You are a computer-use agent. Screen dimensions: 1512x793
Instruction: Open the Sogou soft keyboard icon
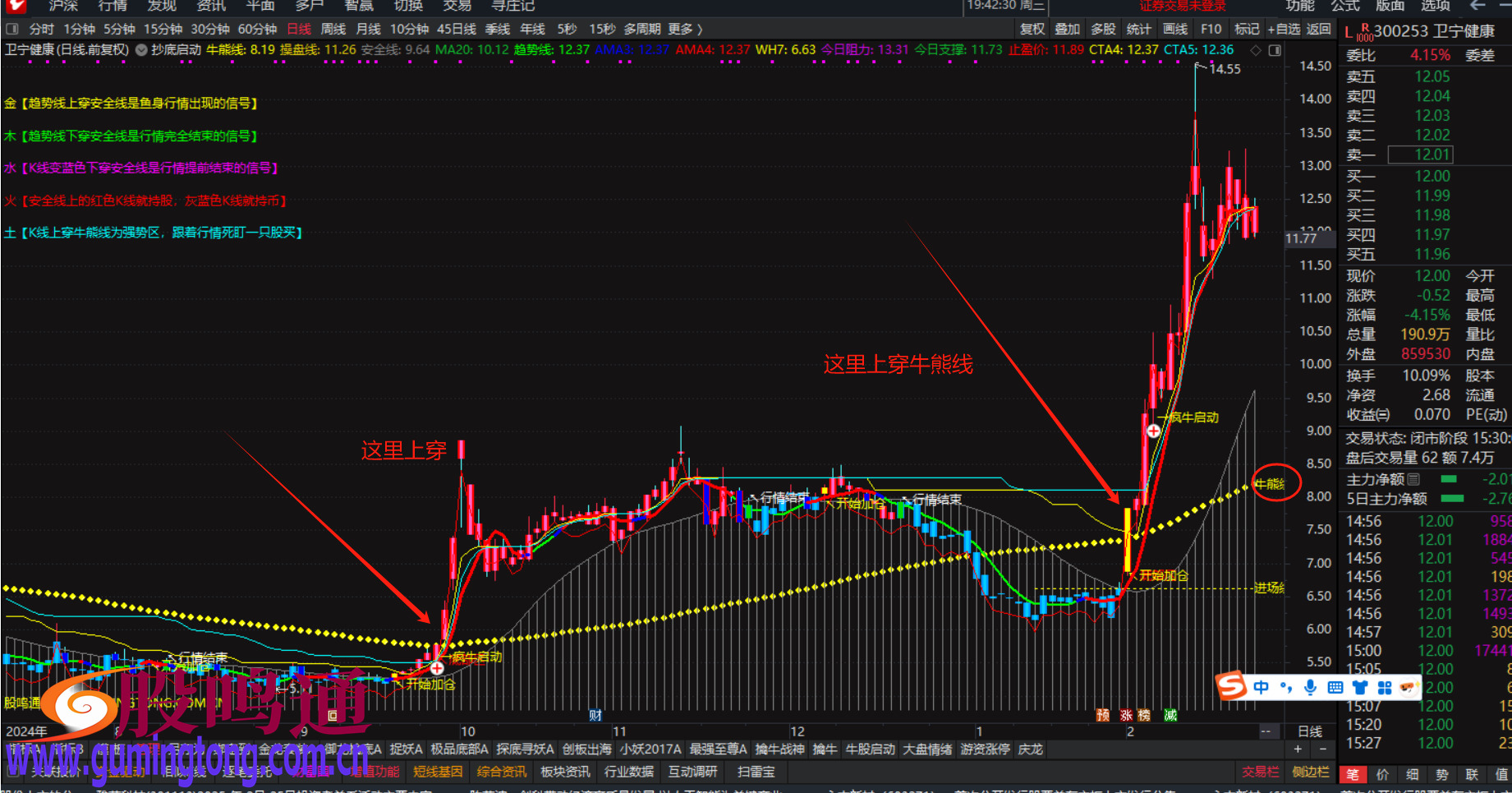[x=1335, y=687]
